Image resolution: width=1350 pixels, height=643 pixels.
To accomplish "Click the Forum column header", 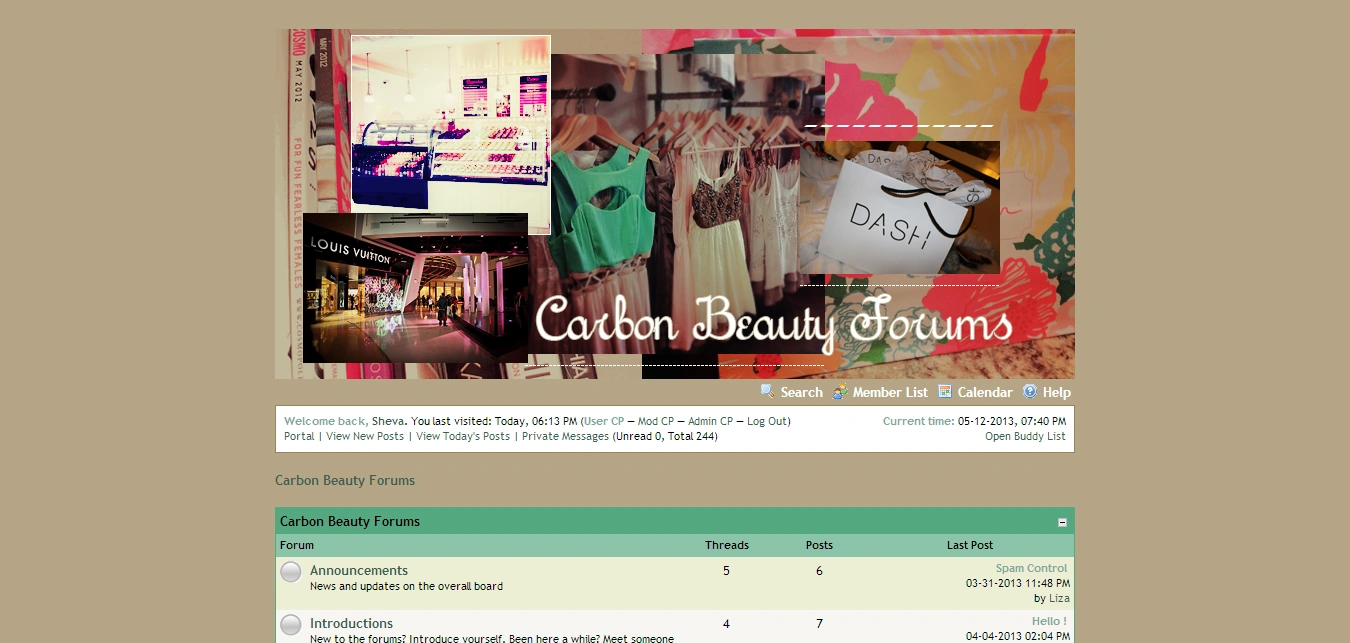I will coord(297,545).
